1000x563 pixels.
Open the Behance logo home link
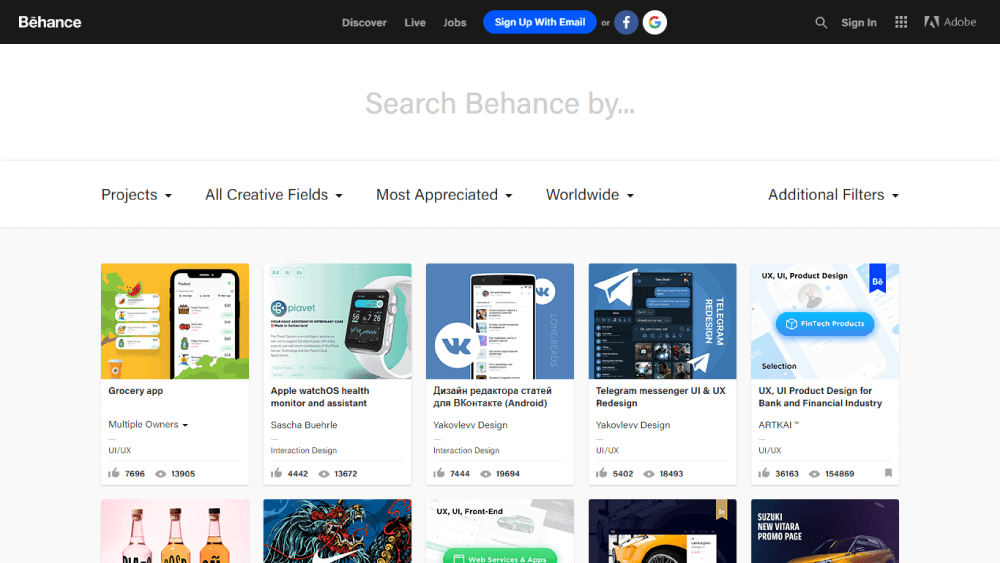pyautogui.click(x=50, y=22)
